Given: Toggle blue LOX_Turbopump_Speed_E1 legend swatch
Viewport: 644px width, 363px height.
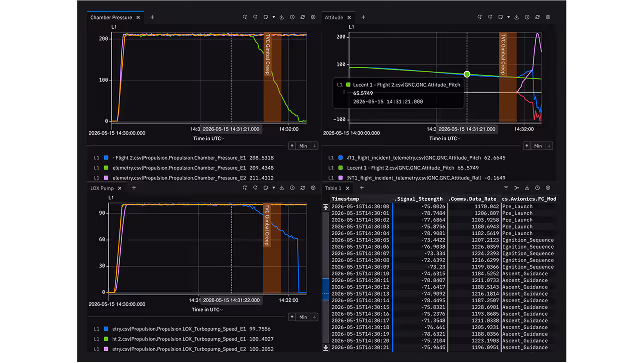Looking at the screenshot, I should click(x=106, y=329).
